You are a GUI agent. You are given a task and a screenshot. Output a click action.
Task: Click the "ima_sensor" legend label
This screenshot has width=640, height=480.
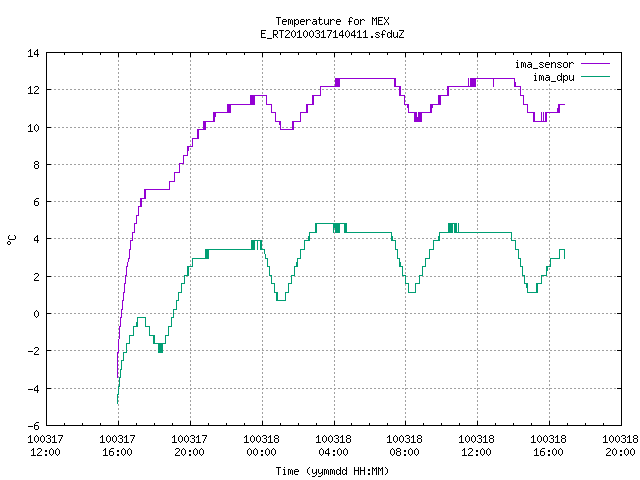544,64
